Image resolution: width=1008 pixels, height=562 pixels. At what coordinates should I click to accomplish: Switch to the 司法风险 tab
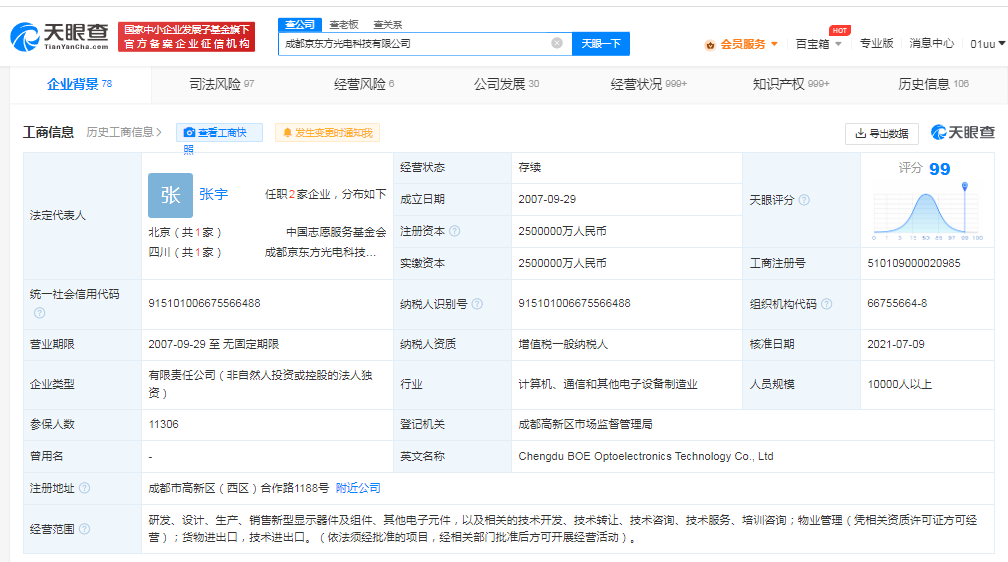pos(222,84)
